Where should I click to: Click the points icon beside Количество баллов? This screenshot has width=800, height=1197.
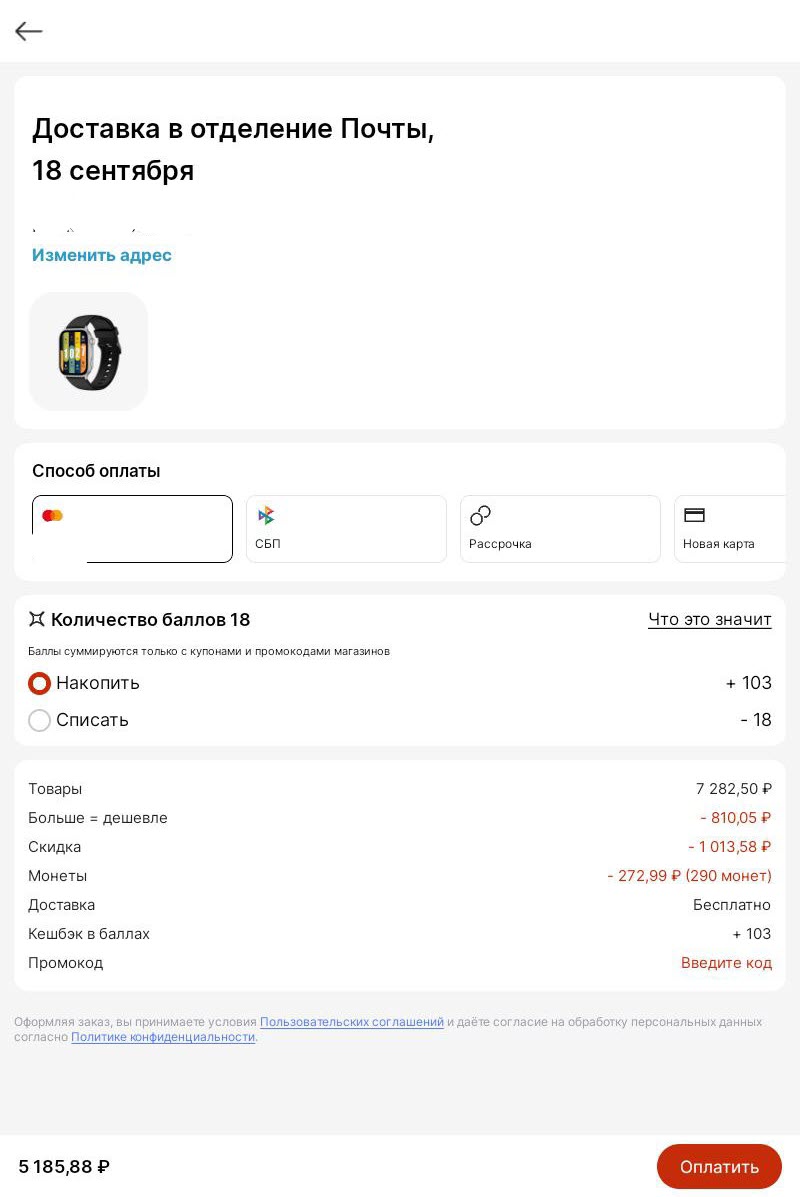[38, 619]
